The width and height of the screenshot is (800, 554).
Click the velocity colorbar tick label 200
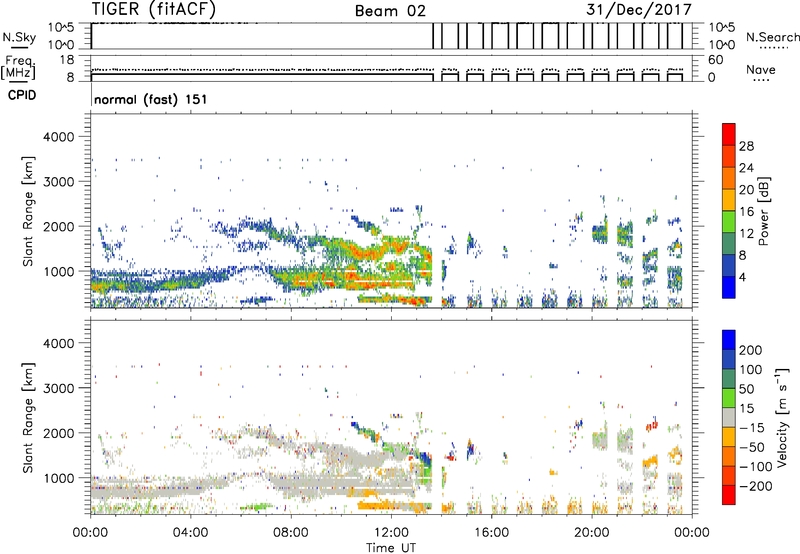(751, 350)
